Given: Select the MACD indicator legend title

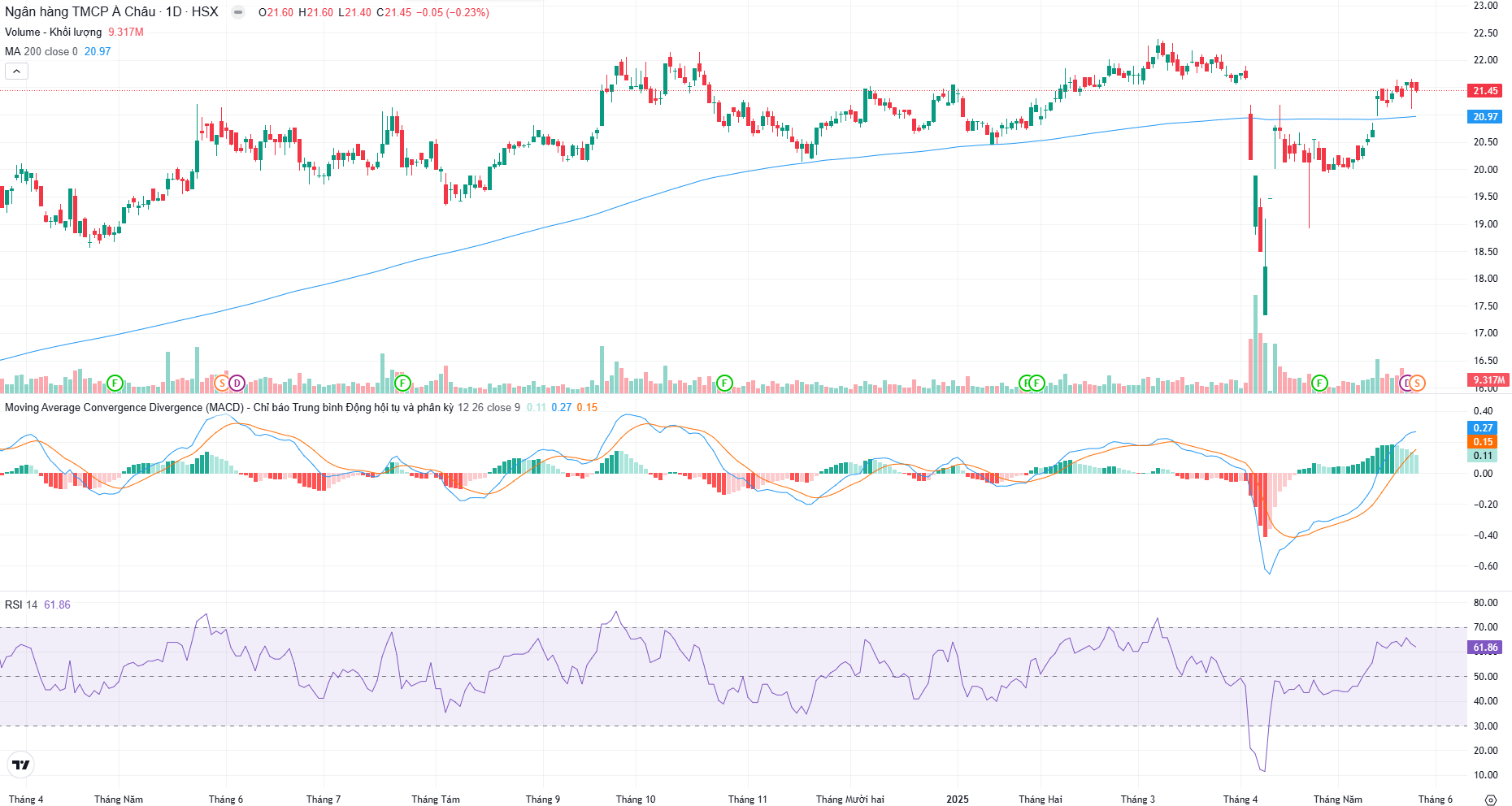Looking at the screenshot, I should (x=229, y=407).
